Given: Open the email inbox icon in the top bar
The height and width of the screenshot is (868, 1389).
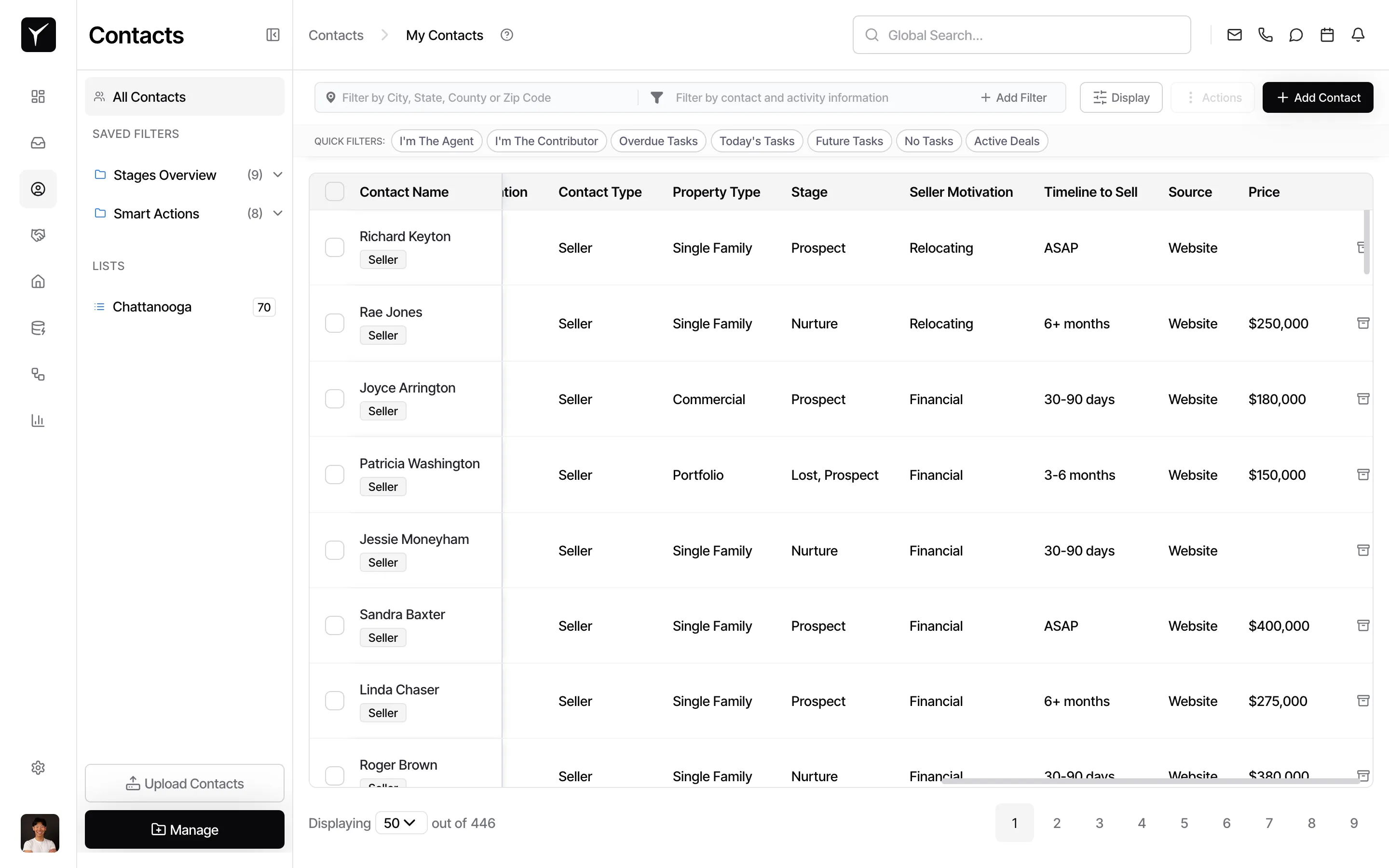Looking at the screenshot, I should click(1234, 34).
